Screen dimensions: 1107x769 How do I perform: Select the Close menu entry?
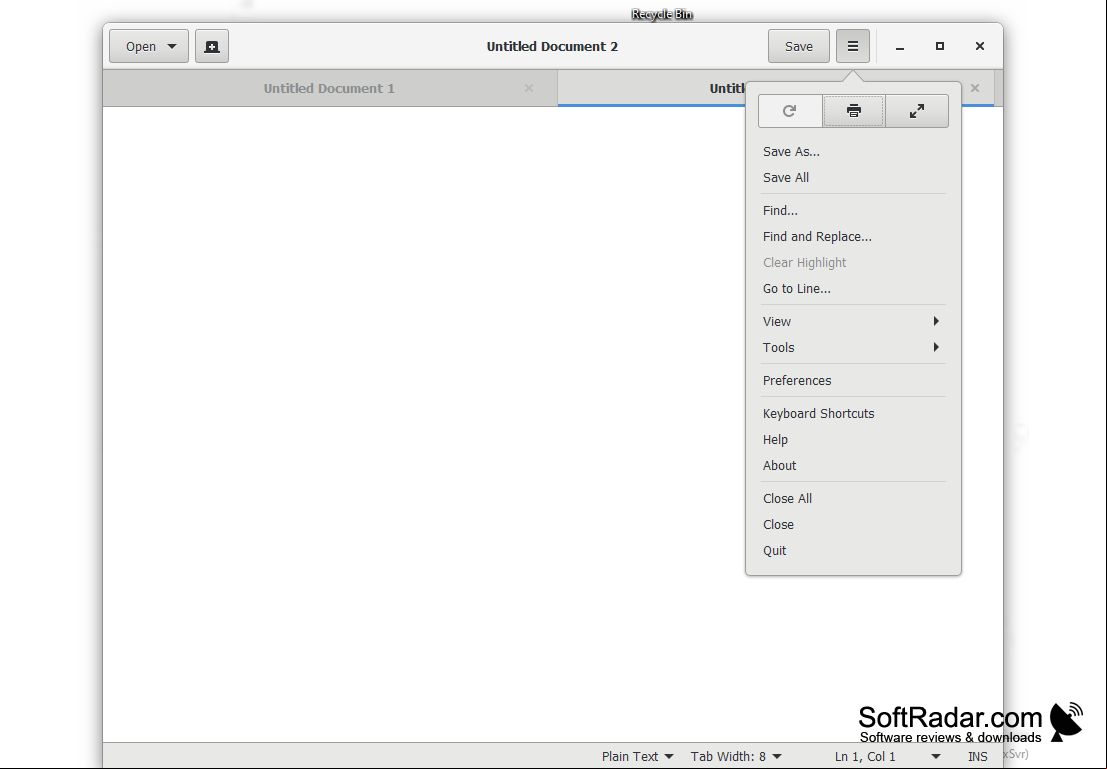(854, 525)
